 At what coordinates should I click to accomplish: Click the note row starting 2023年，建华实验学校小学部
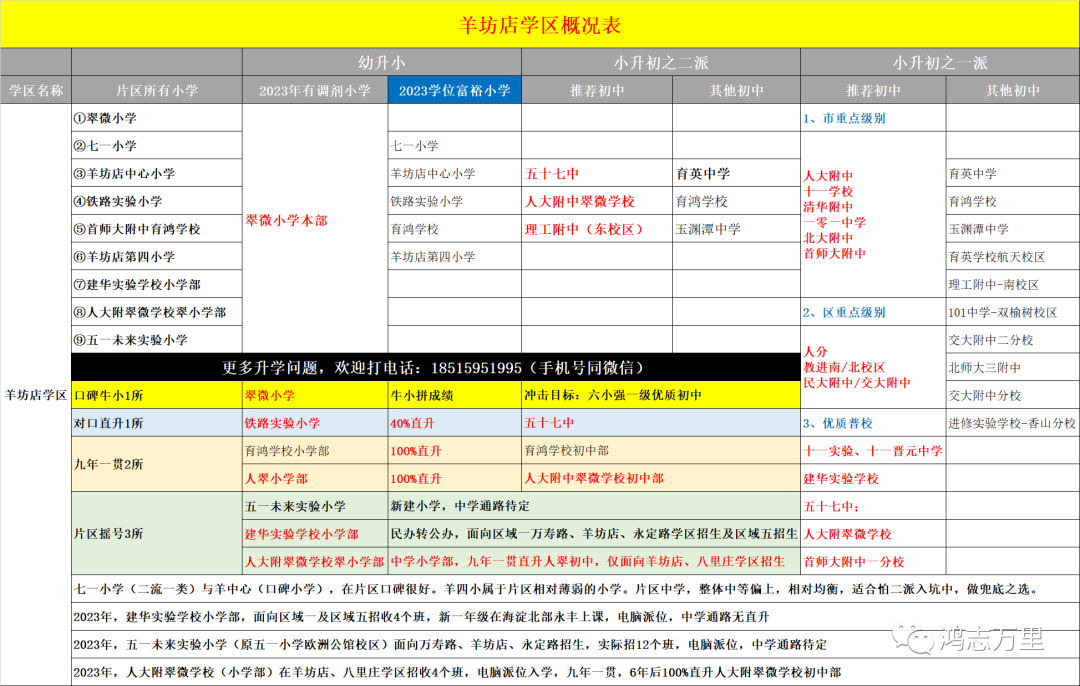[x=575, y=616]
